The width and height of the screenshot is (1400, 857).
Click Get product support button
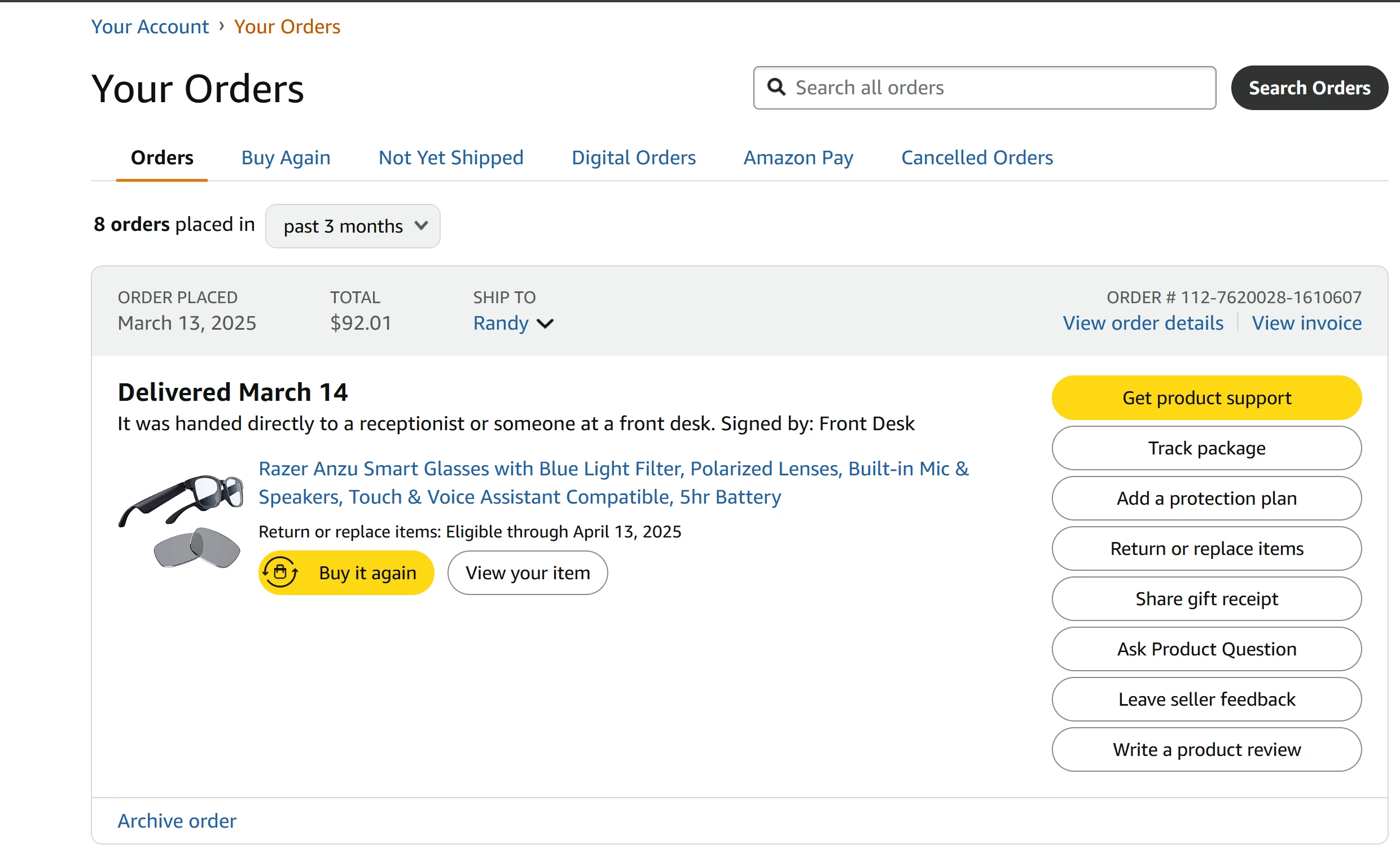coord(1206,398)
